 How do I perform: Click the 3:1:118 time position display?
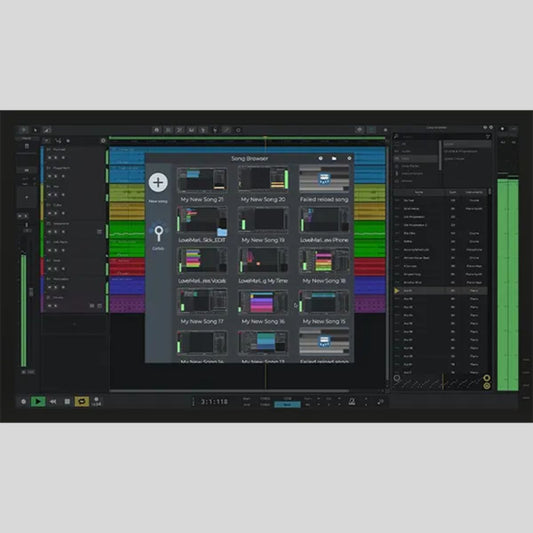tap(214, 402)
